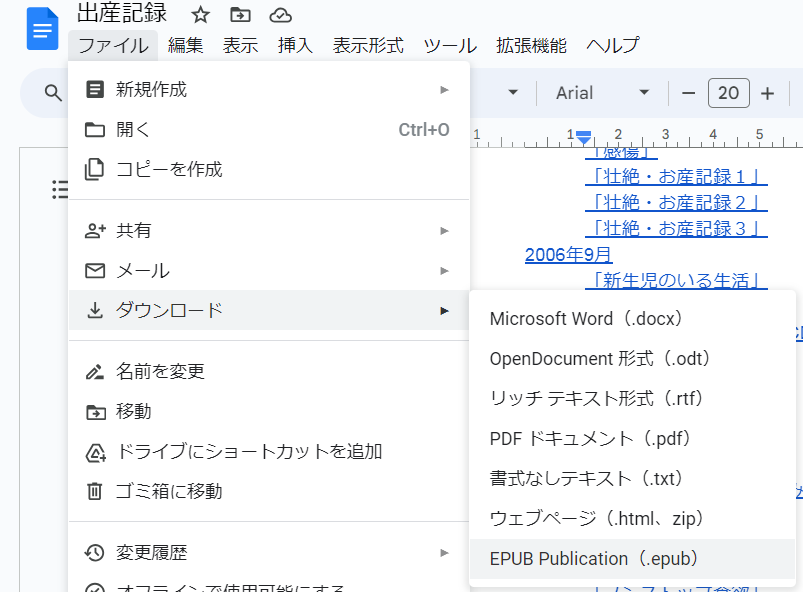Open the 編集 menu

[185, 46]
